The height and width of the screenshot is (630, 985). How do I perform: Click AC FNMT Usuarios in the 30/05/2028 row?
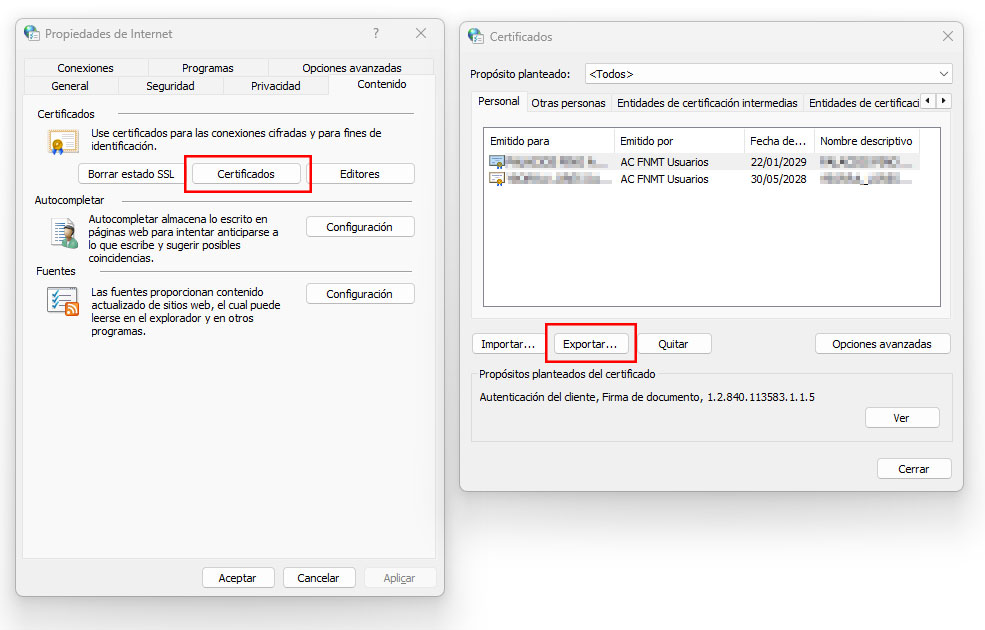(664, 179)
